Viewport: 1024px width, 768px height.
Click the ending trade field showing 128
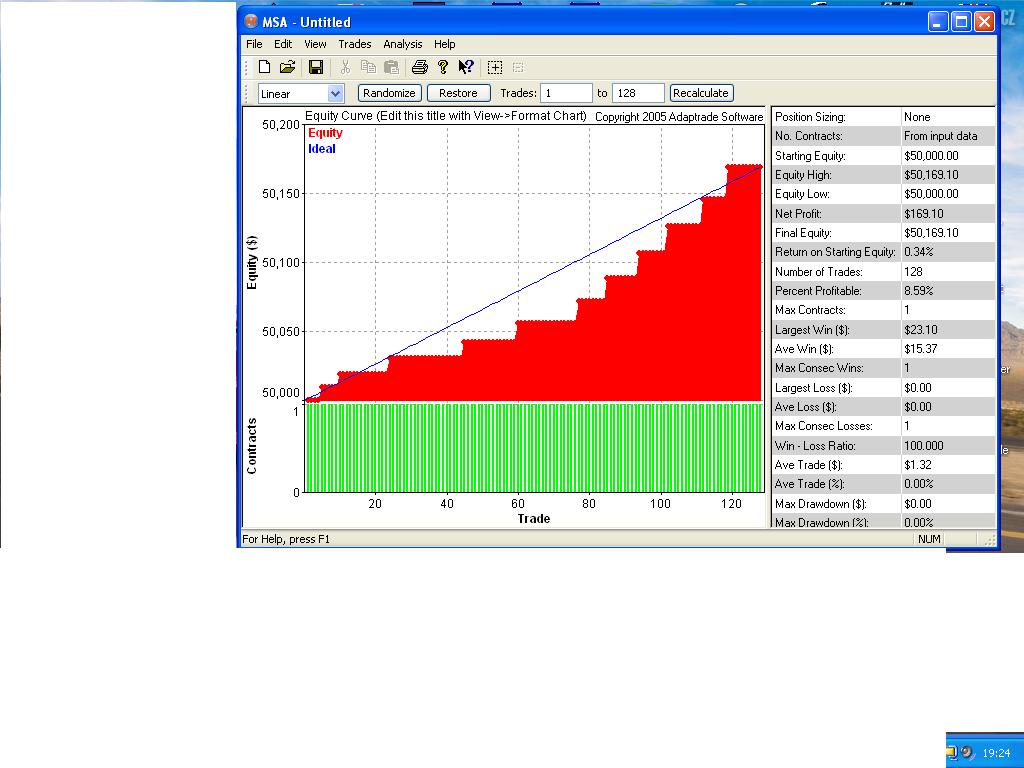[638, 93]
